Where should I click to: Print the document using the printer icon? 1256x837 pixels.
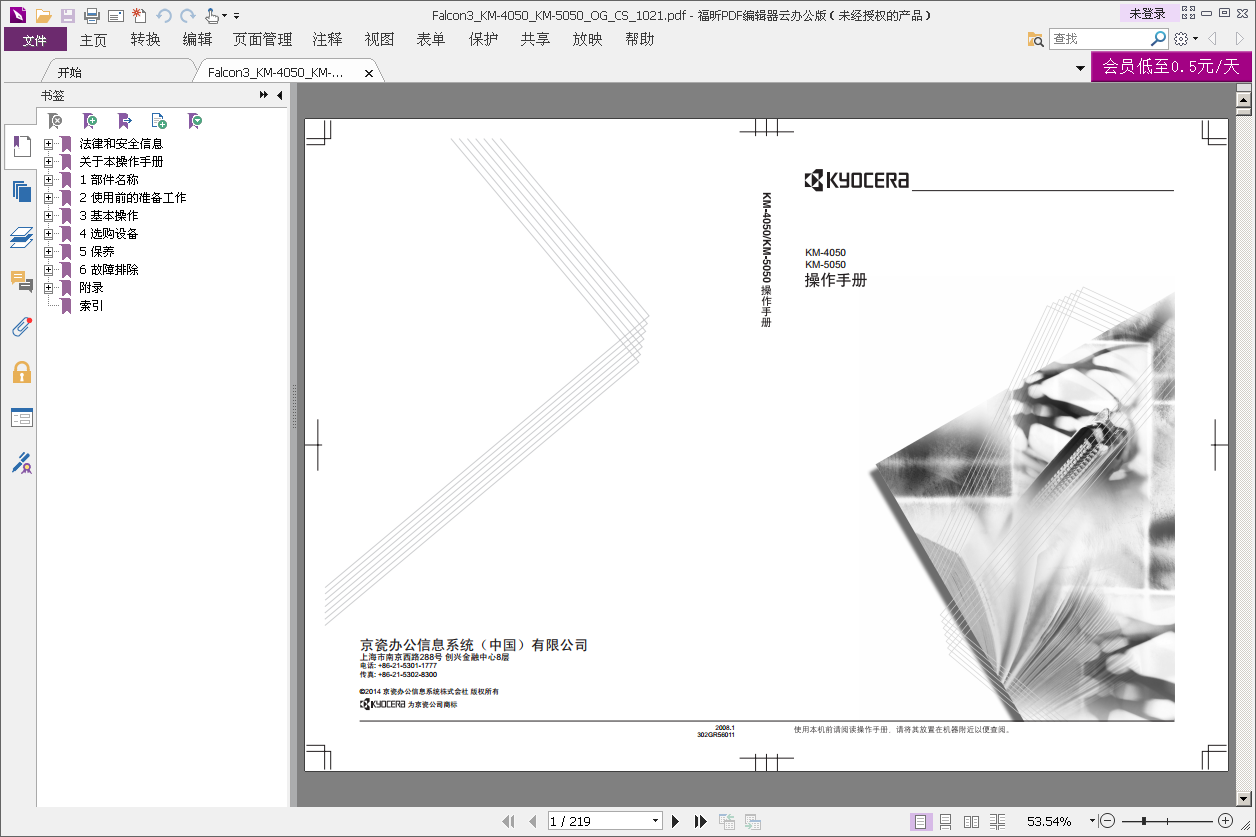[x=92, y=15]
